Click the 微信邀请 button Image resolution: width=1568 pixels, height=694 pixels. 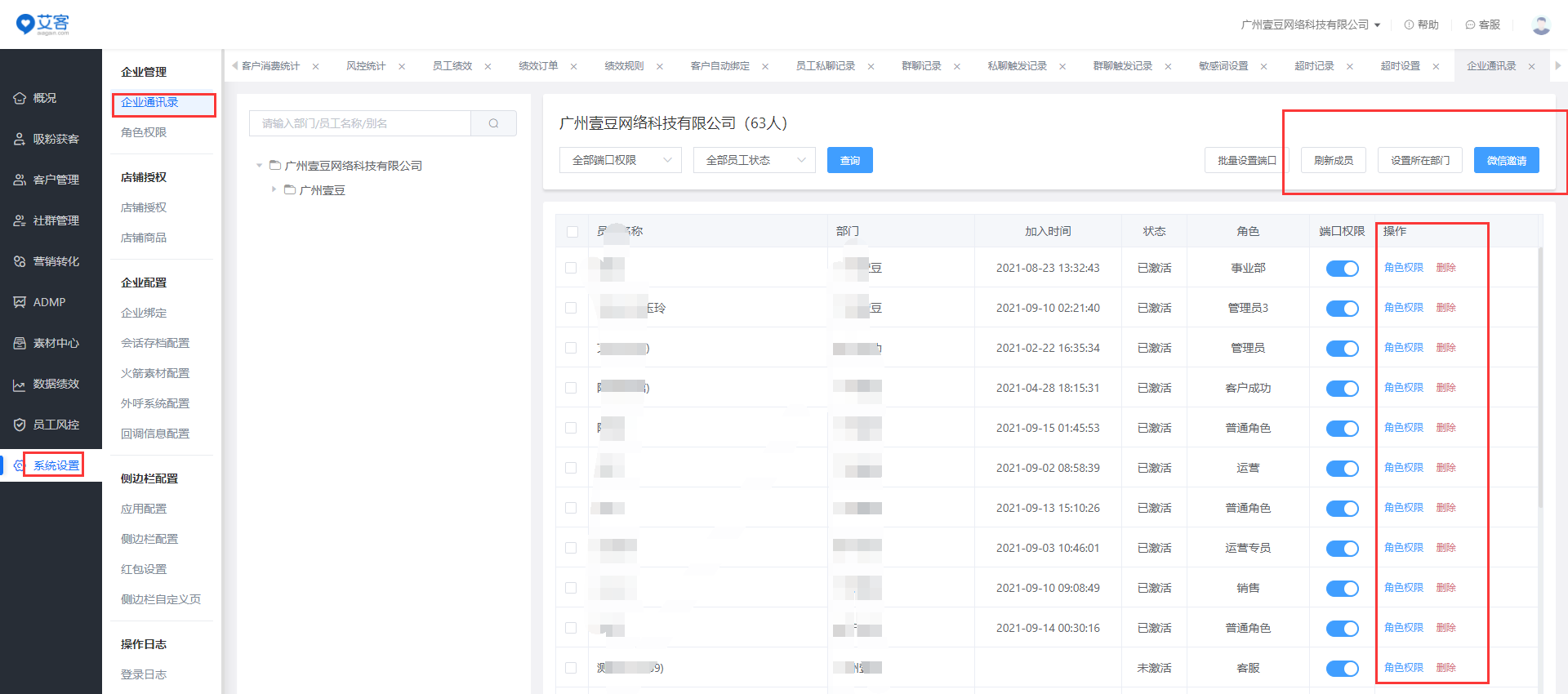(1506, 160)
